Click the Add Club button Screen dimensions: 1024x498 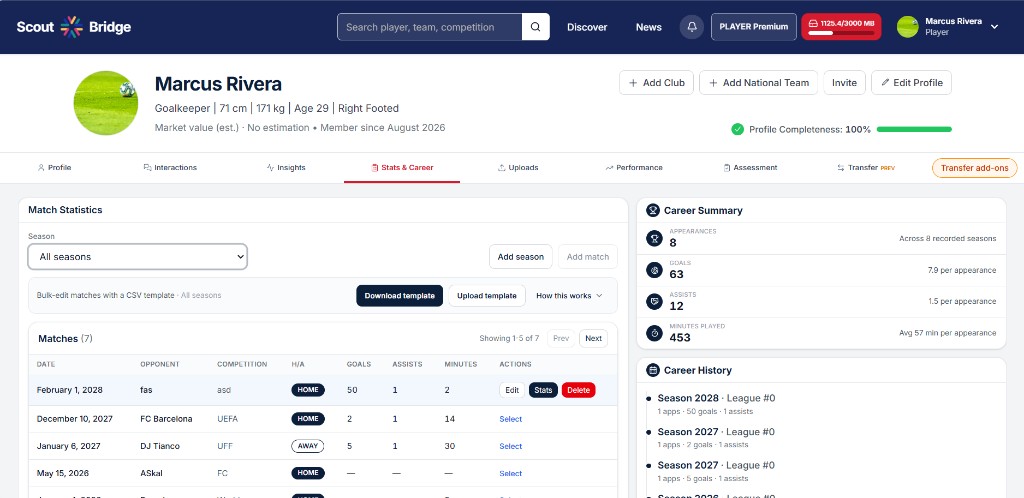[656, 83]
